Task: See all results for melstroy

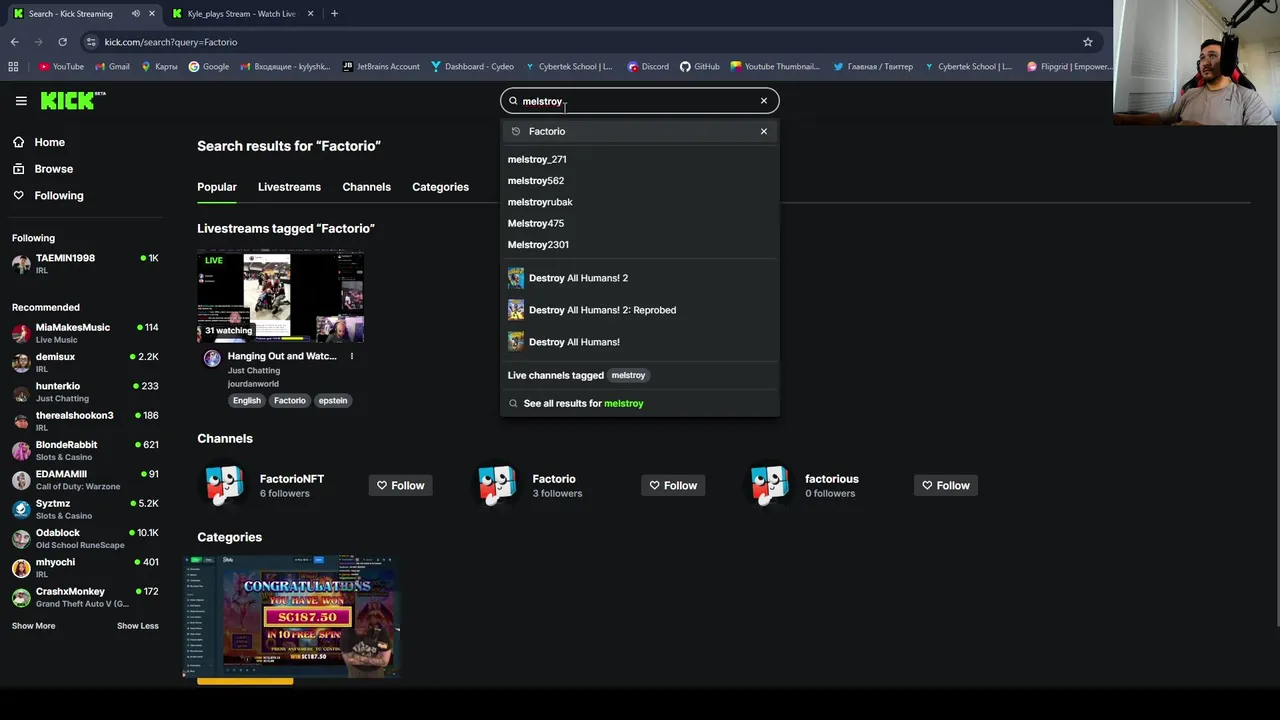Action: pyautogui.click(x=640, y=403)
